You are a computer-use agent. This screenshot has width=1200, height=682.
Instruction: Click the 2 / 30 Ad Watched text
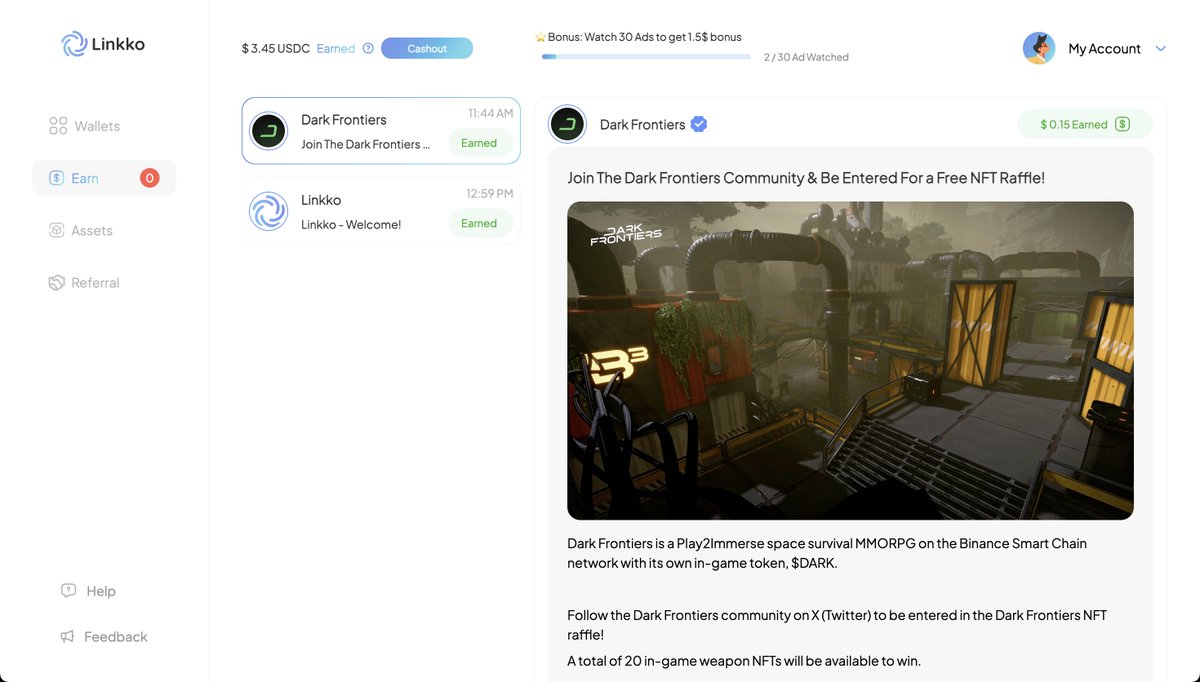[x=806, y=57]
